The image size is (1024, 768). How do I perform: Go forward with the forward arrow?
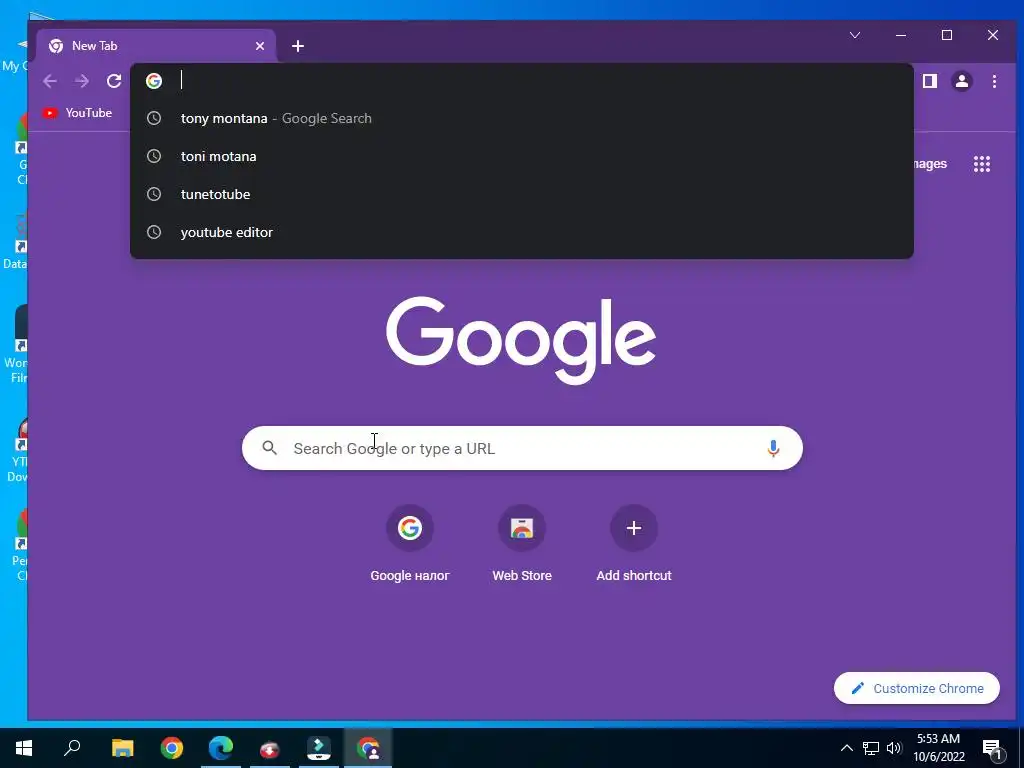click(x=82, y=81)
